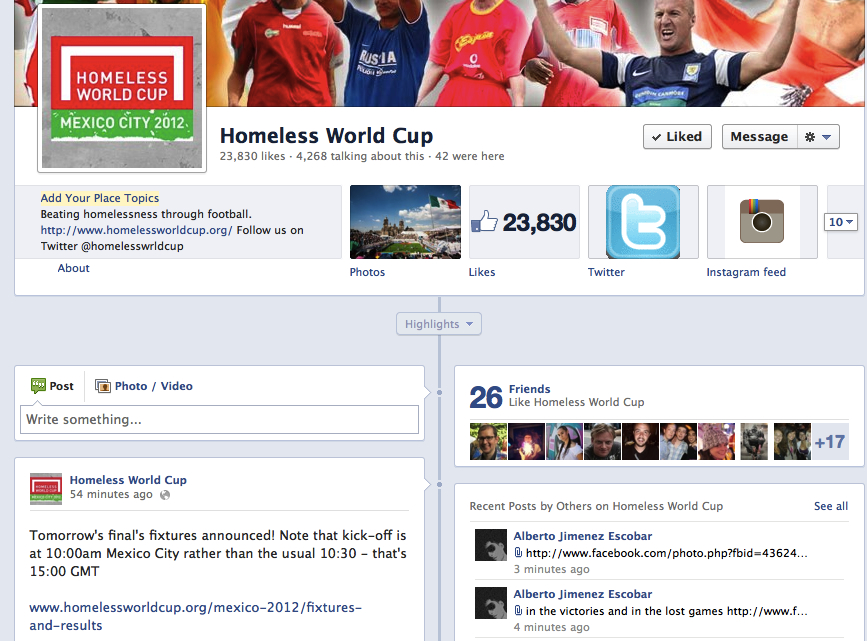Click the thumbs-up Likes count tile
The image size is (867, 641).
(524, 222)
